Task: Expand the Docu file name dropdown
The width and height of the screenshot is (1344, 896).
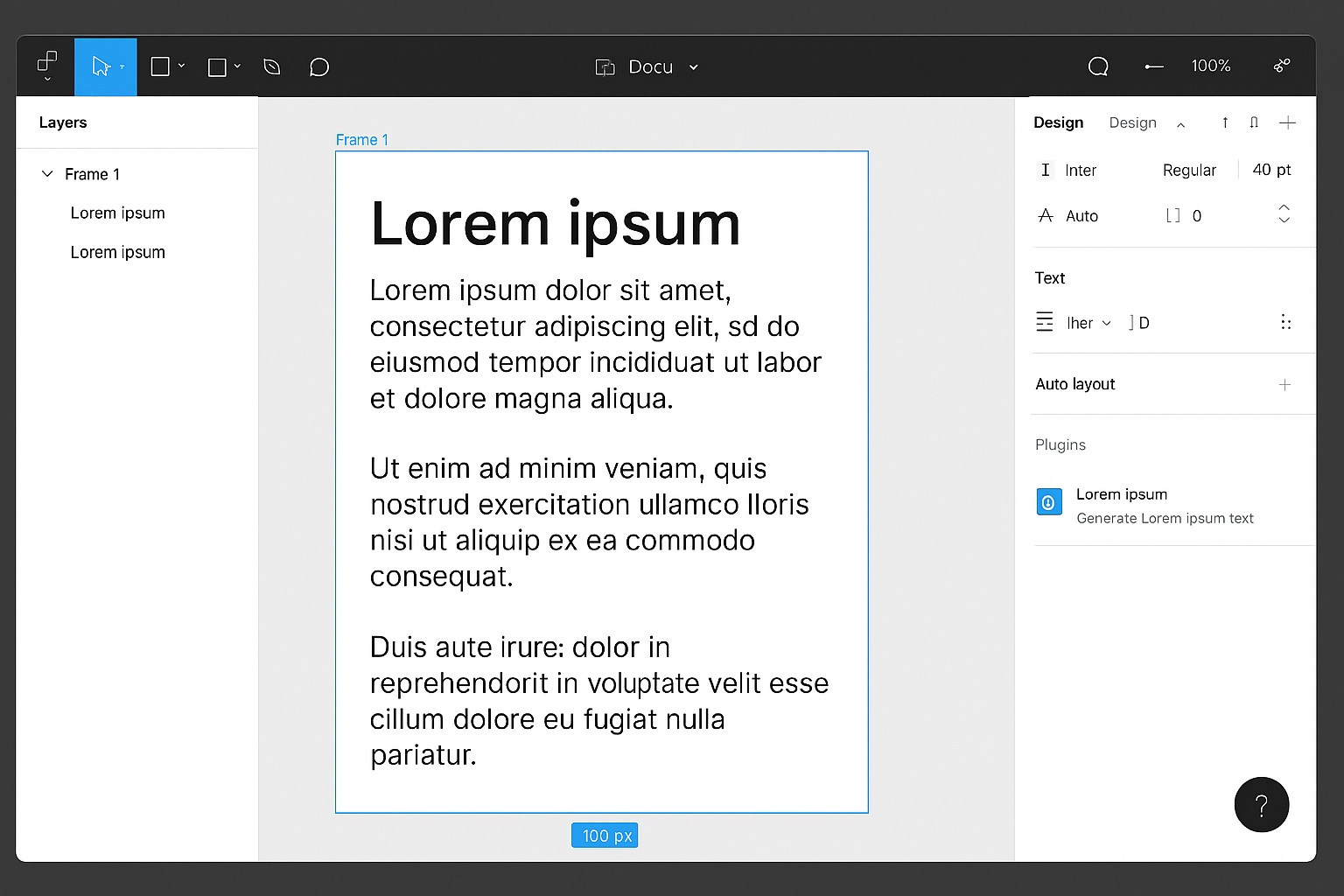Action: [692, 66]
